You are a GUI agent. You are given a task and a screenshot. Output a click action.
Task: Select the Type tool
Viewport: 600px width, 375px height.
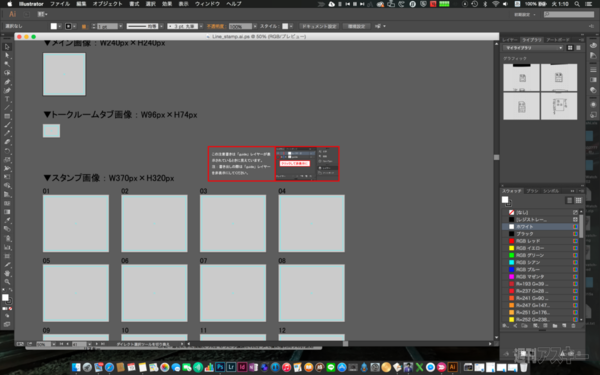coord(7,99)
